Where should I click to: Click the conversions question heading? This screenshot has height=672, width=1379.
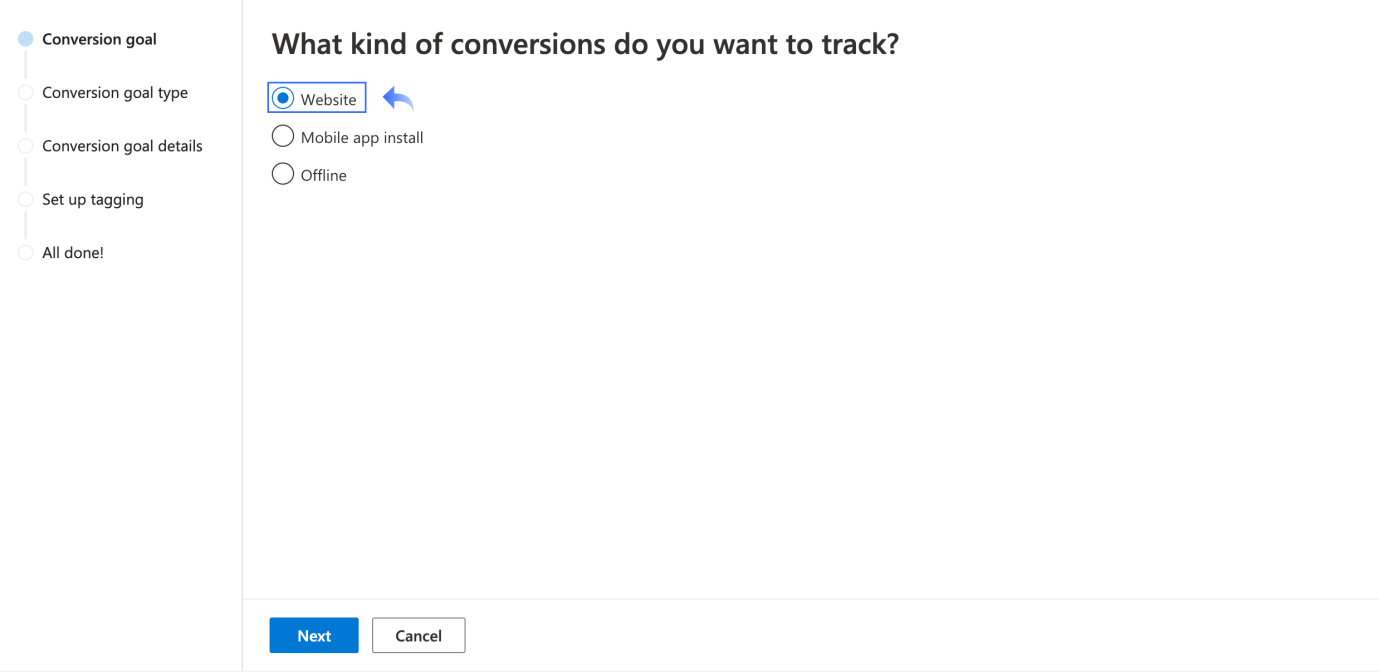pyautogui.click(x=585, y=44)
